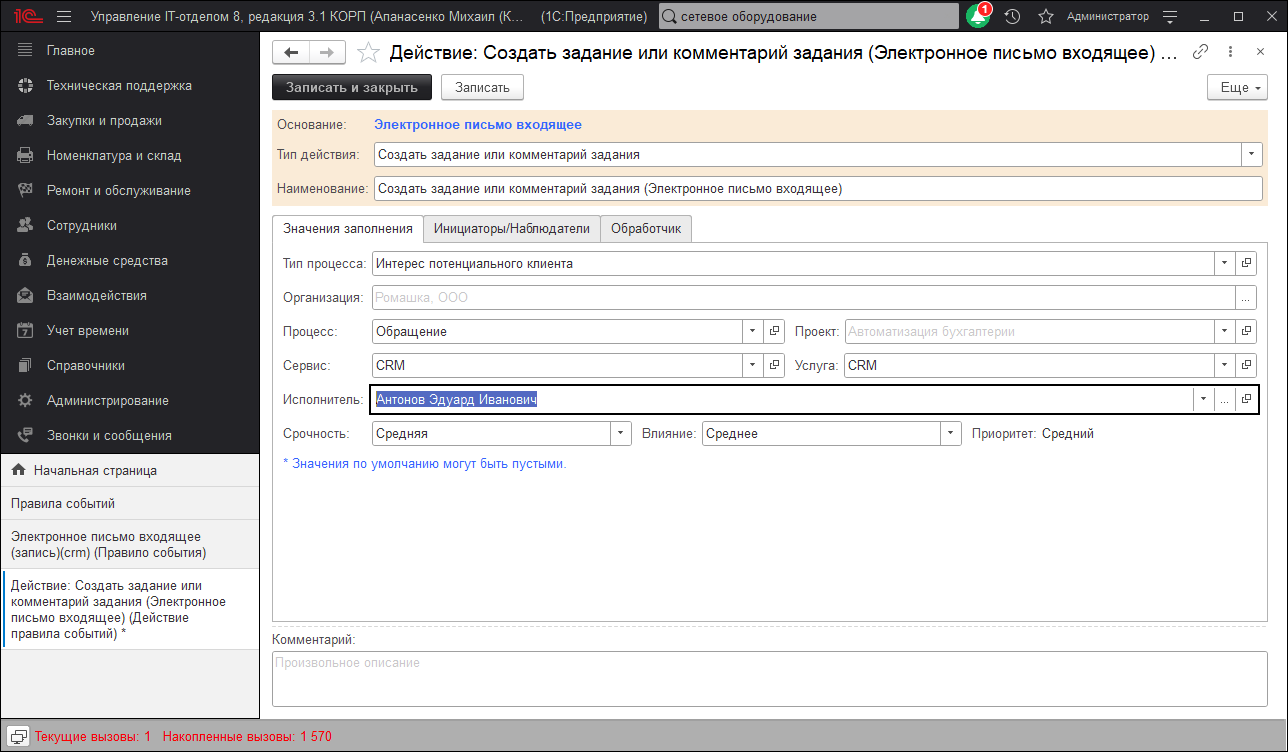The width and height of the screenshot is (1288, 752).
Task: Copy the form link using the chain icon
Action: coord(1200,52)
